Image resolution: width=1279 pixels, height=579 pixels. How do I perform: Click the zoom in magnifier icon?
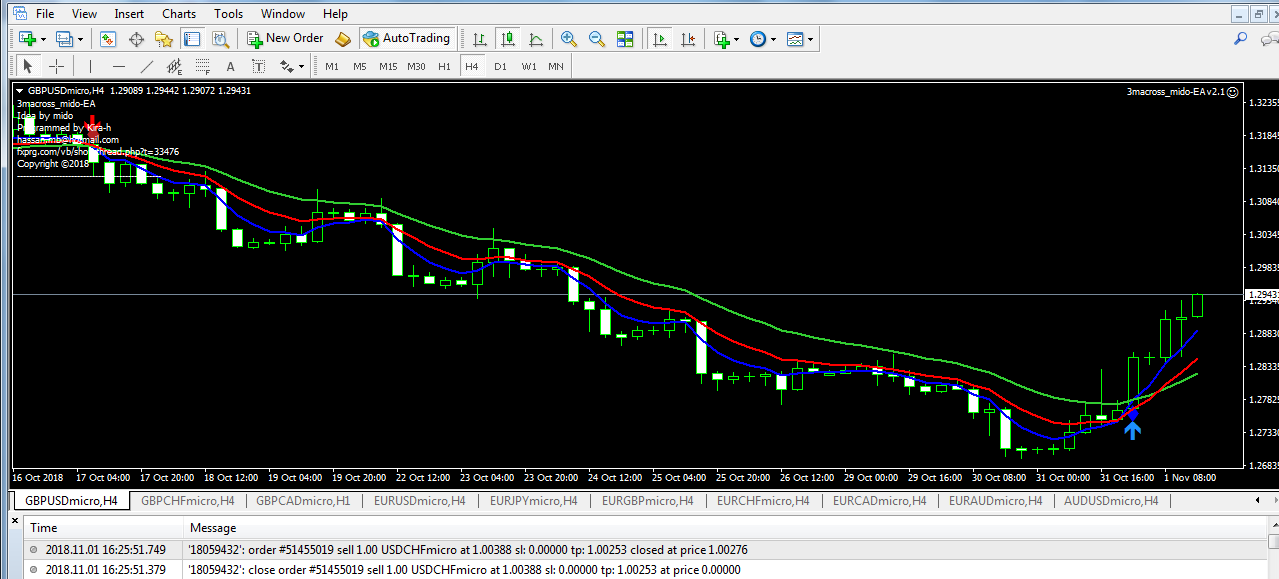pos(569,39)
